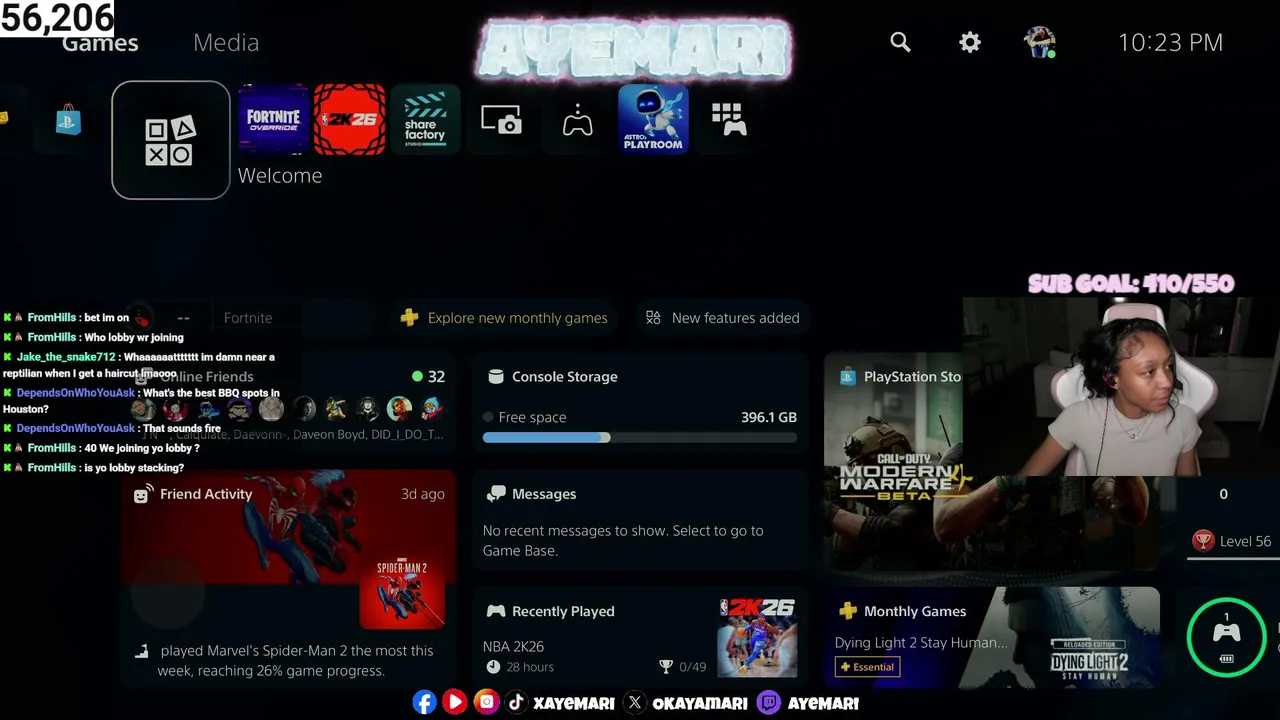Screen dimensions: 1280x720
Task: Open the Dying Light 2 cover thumbnail
Action: [x=1089, y=660]
